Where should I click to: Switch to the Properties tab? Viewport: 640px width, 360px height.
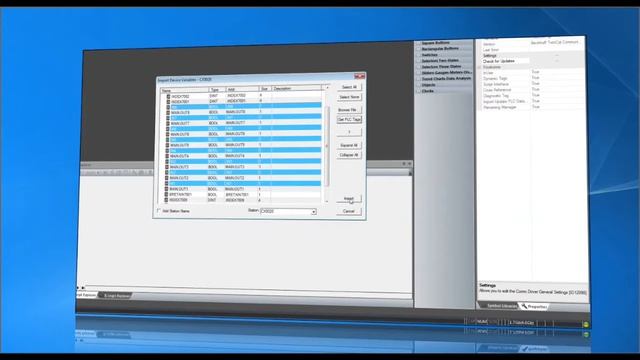[x=534, y=307]
